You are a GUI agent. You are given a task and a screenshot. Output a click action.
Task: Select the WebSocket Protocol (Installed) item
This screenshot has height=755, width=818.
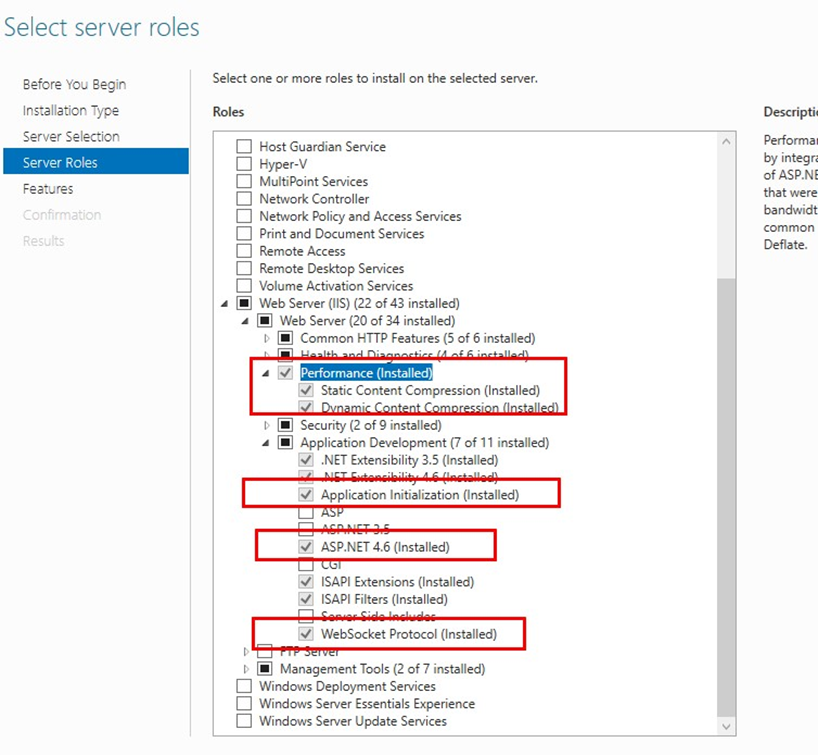408,634
